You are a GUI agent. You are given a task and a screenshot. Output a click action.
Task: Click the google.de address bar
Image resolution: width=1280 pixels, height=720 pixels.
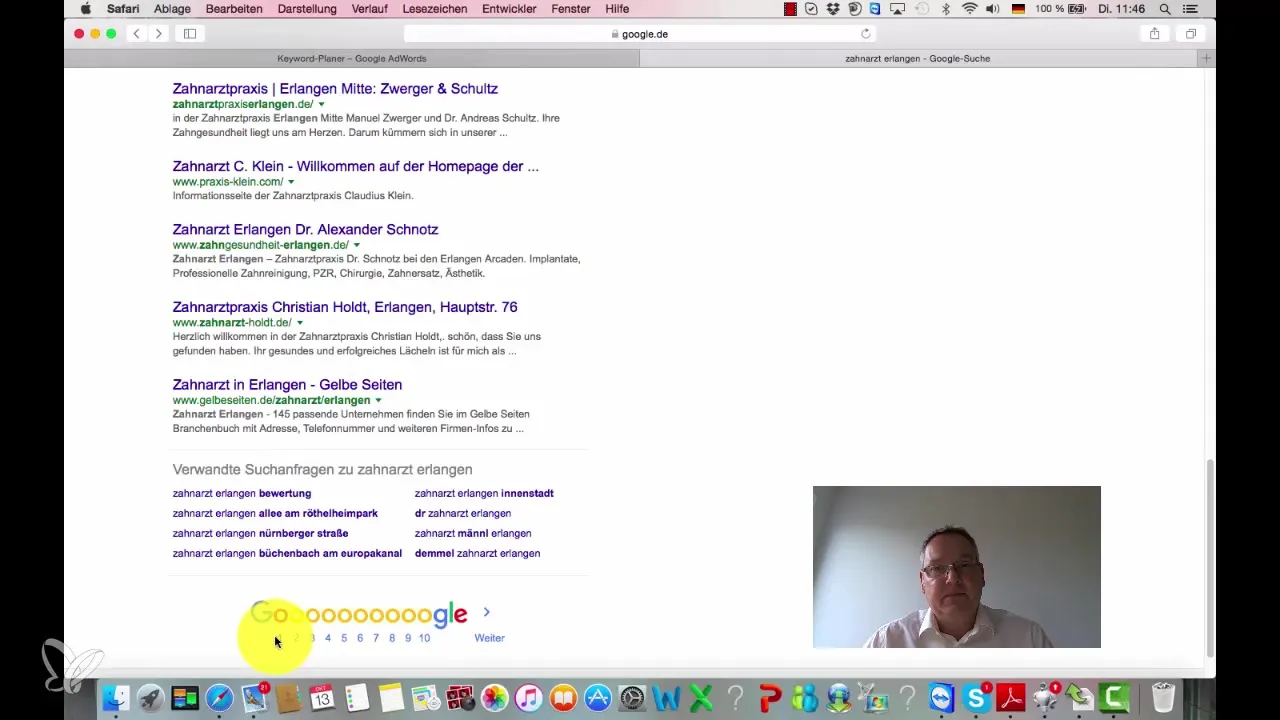click(x=640, y=34)
